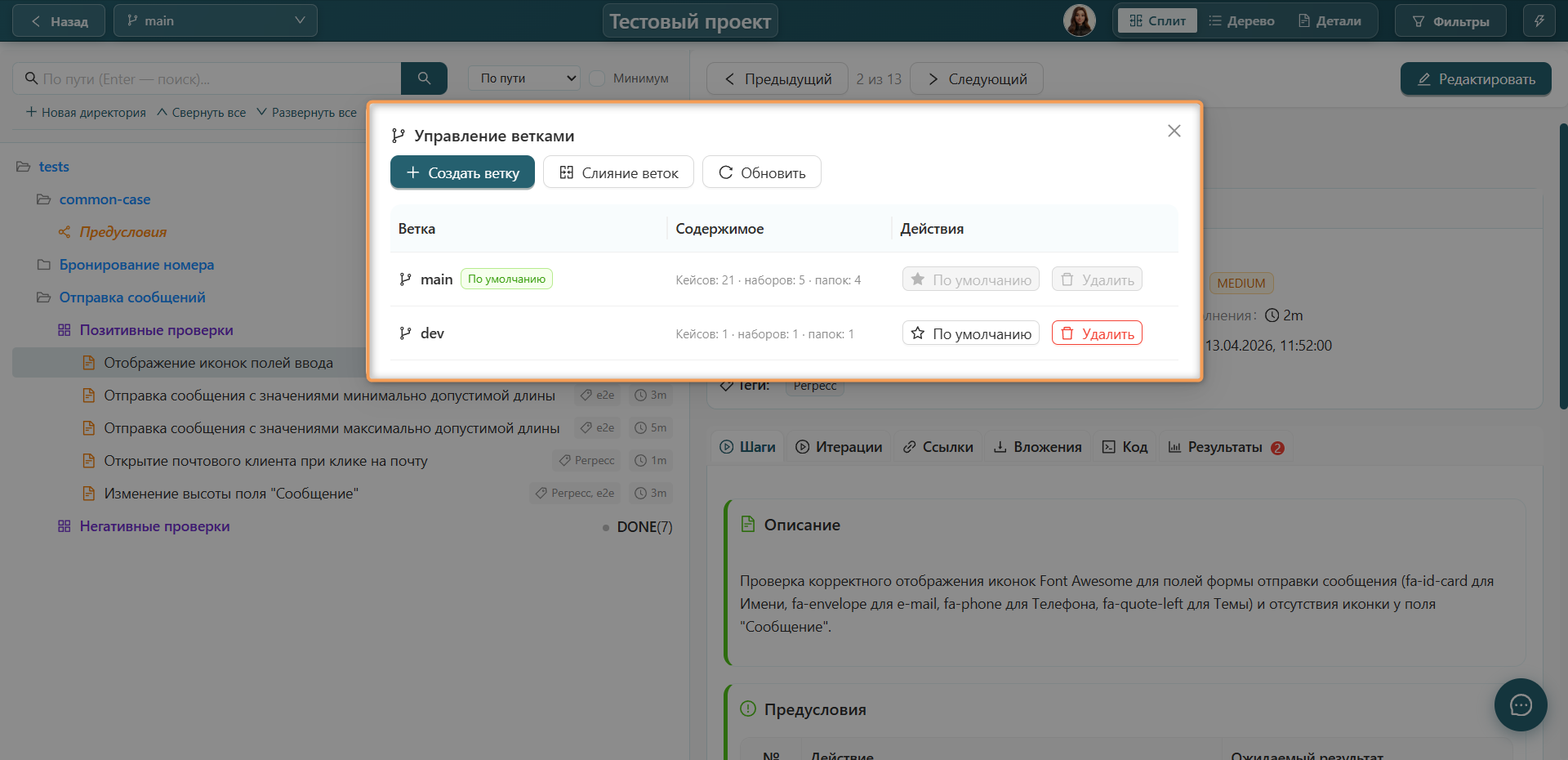Viewport: 1568px width, 760px height.
Task: Switch to Дерево view mode
Action: pyautogui.click(x=1241, y=21)
